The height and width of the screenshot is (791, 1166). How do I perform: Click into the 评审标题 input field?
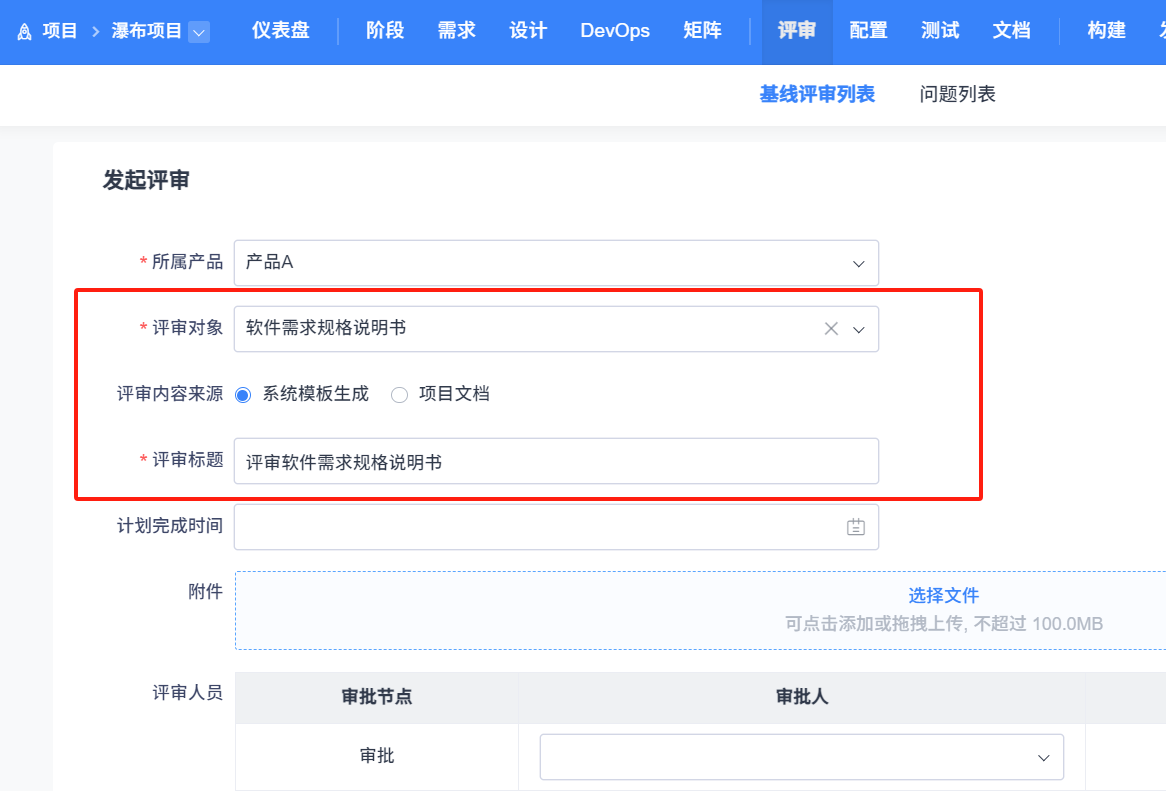(555, 461)
